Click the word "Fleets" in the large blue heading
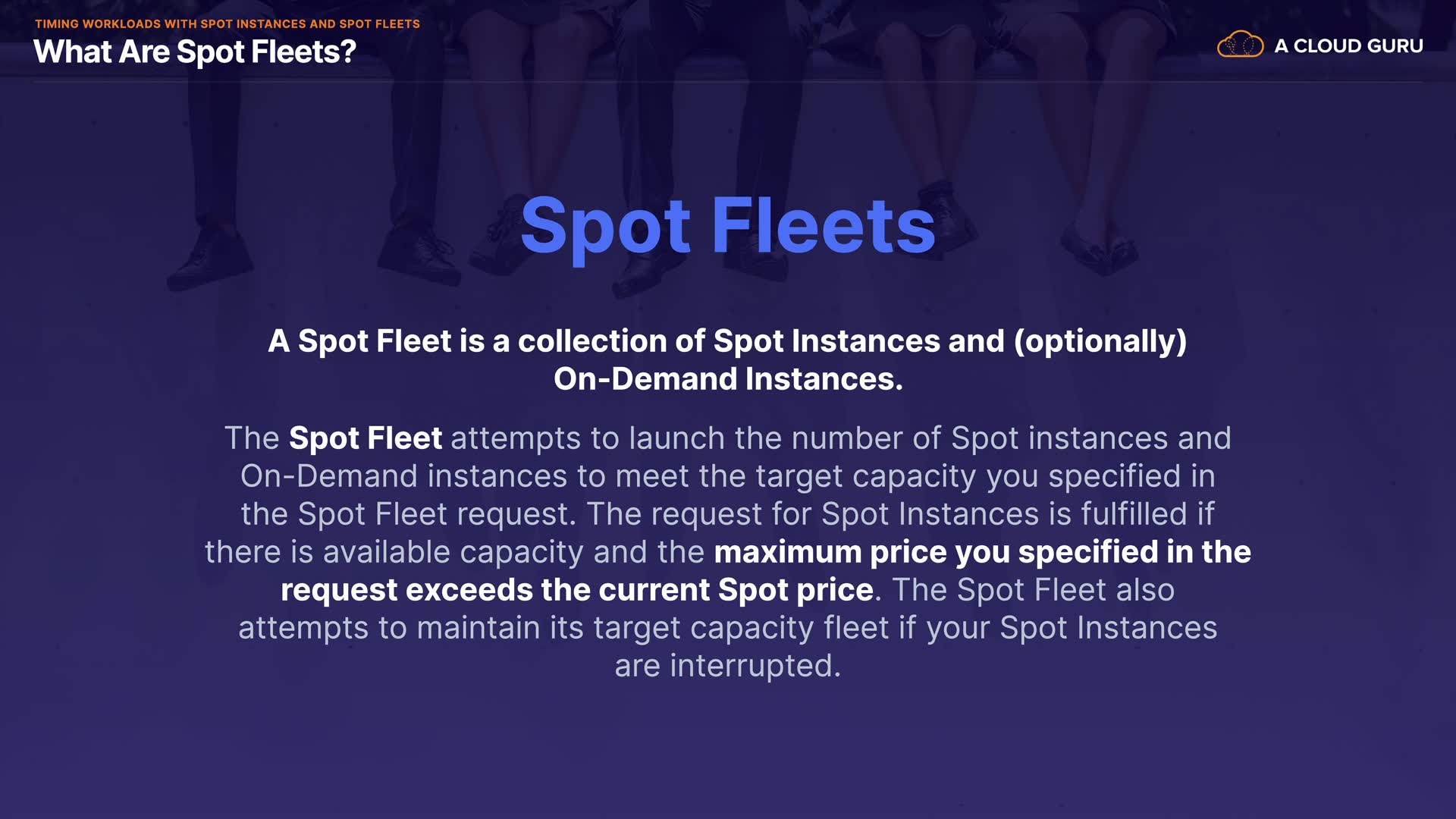 pos(824,225)
